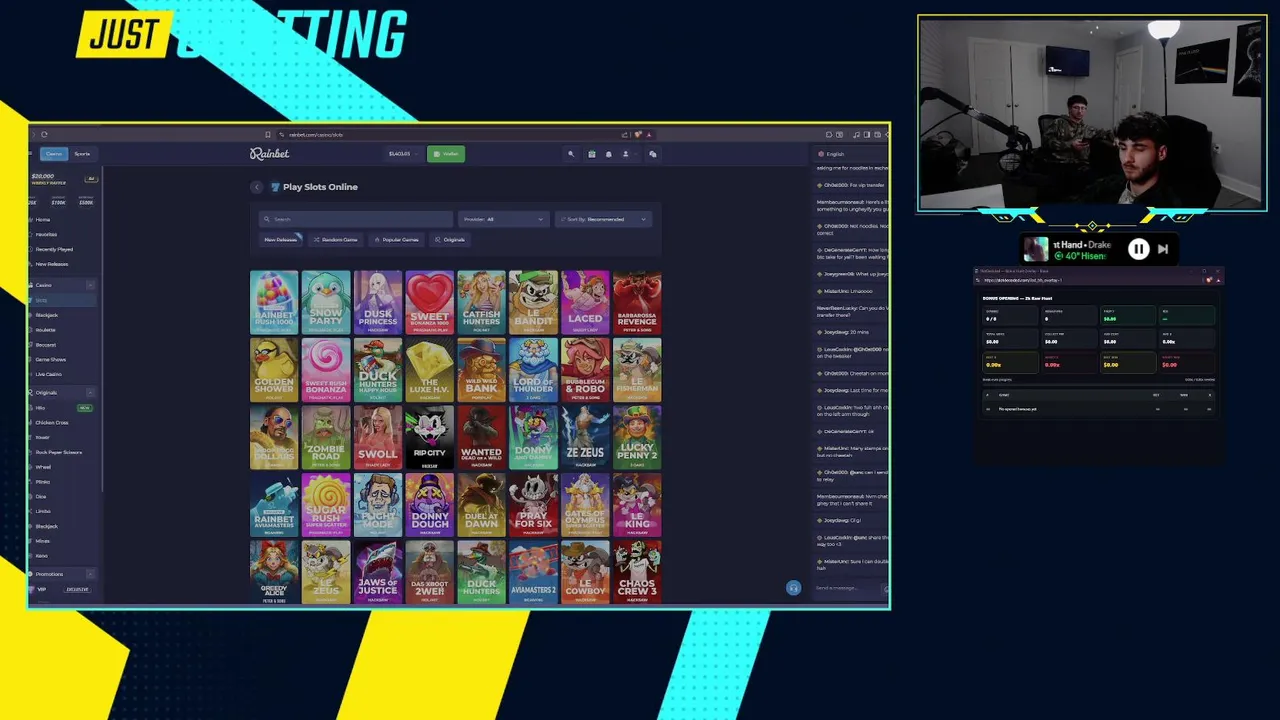Open the Sugar Rush game tile
Screen dimensions: 1280x720
coord(326,505)
